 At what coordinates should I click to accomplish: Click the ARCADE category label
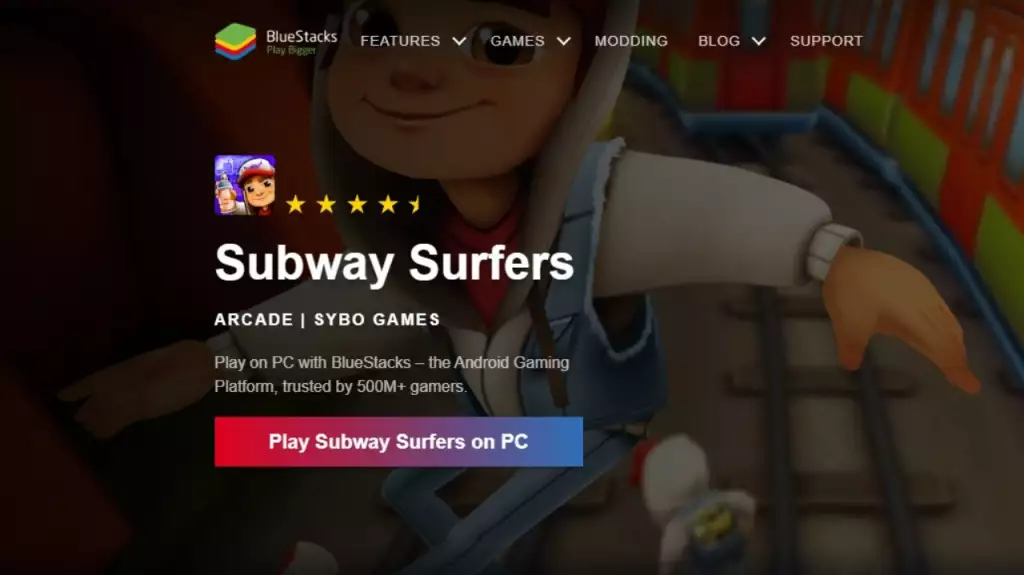click(254, 320)
